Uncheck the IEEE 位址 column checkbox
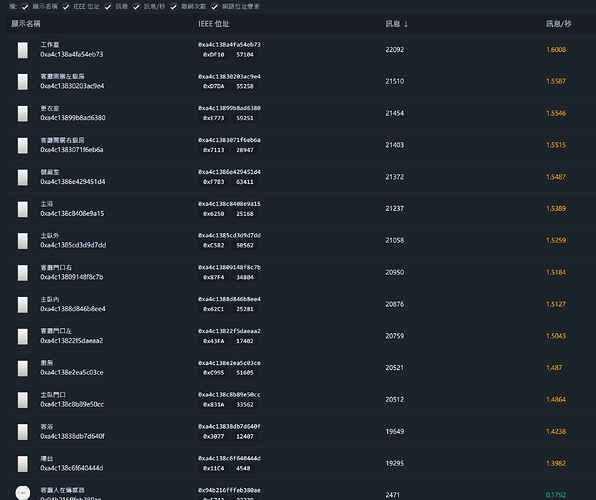The height and width of the screenshot is (500, 596). coord(66,6)
